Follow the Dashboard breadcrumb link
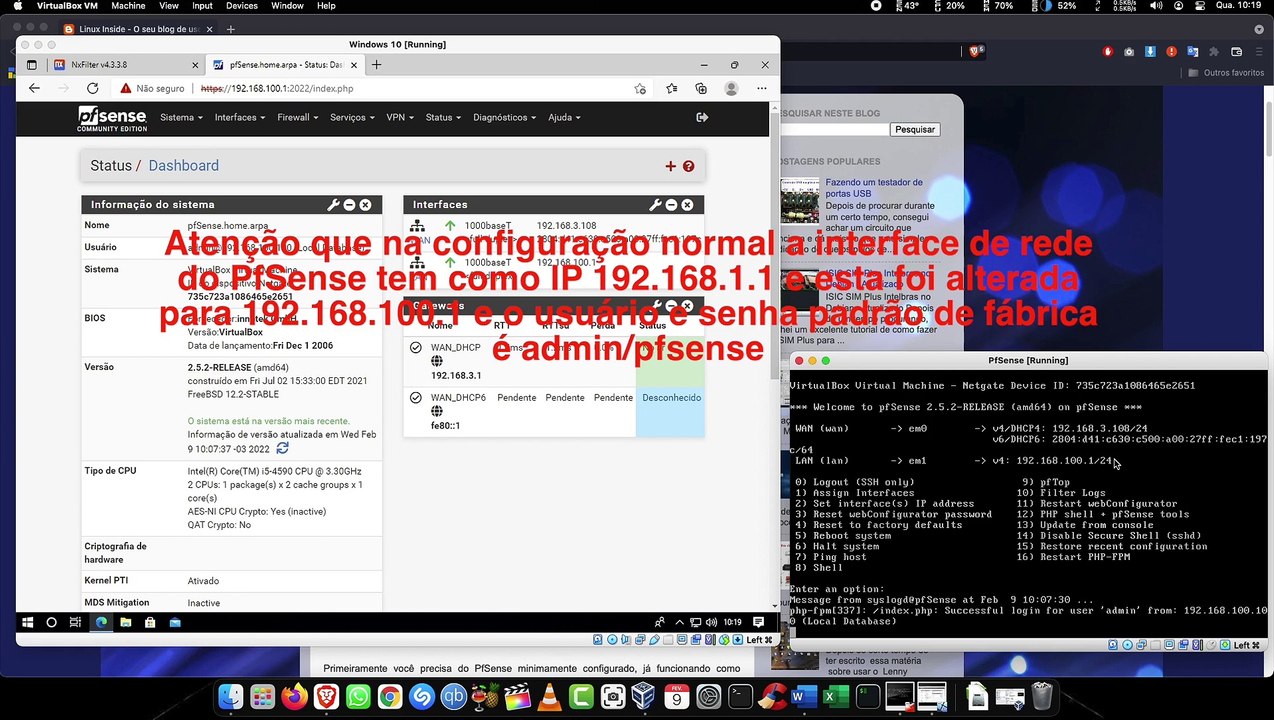The height and width of the screenshot is (720, 1274). click(x=183, y=166)
